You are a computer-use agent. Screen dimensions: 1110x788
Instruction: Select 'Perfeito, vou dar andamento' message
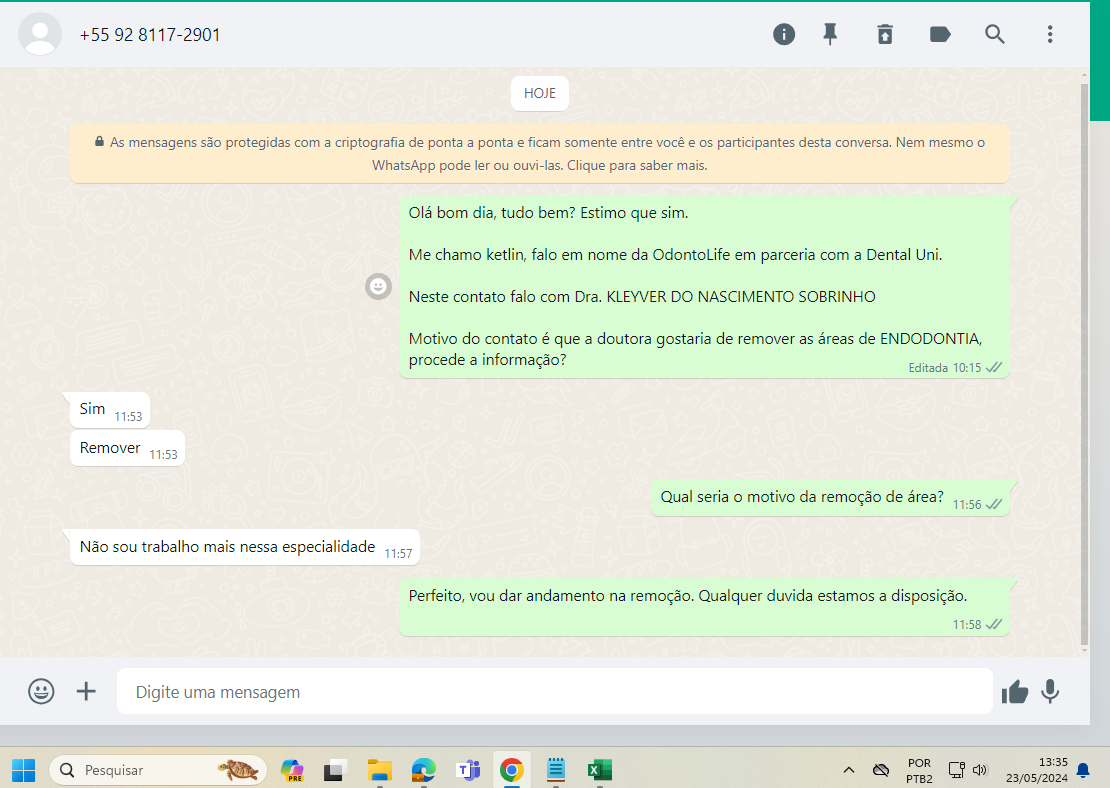point(704,607)
